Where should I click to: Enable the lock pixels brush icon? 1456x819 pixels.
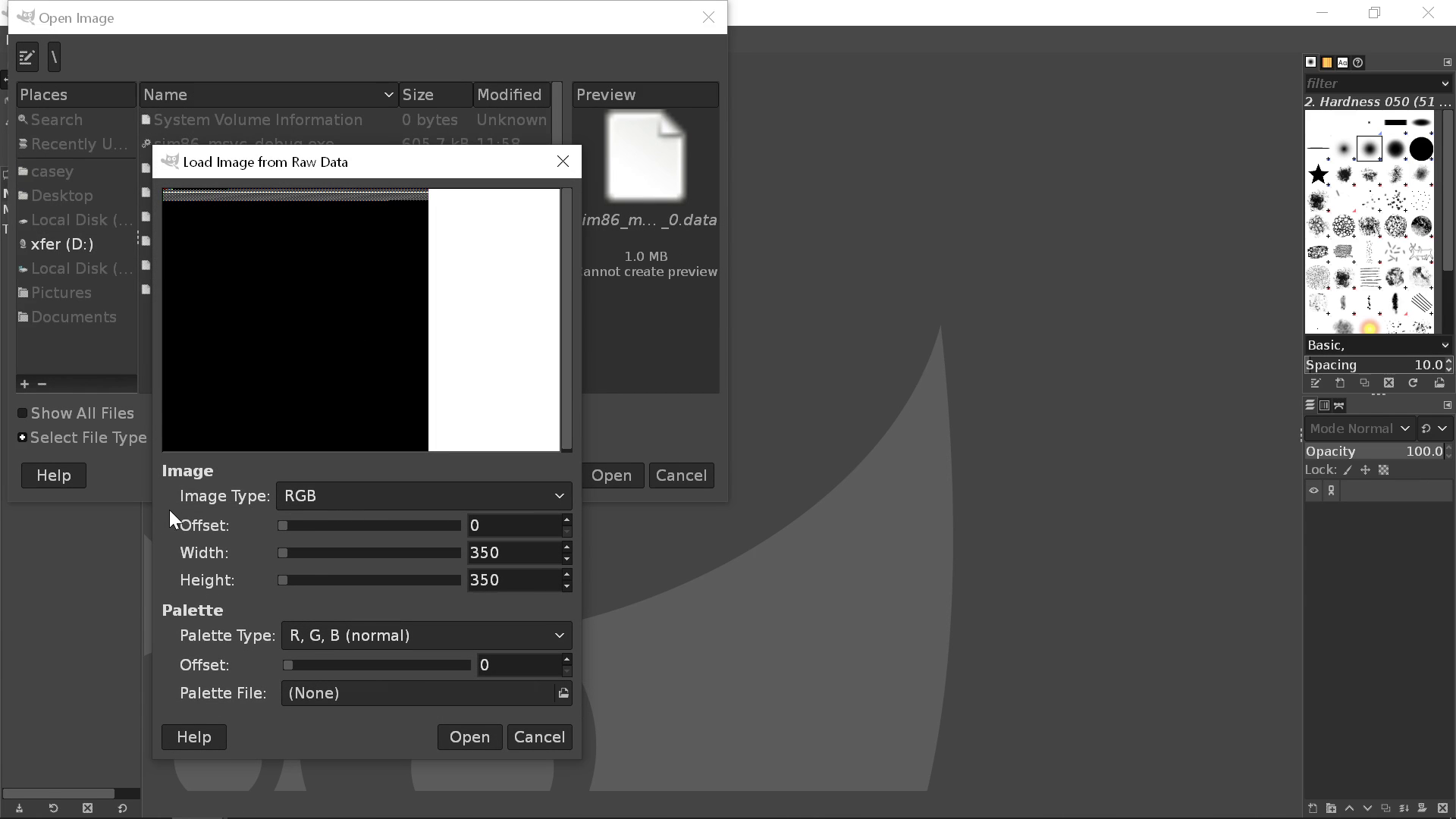(1348, 470)
